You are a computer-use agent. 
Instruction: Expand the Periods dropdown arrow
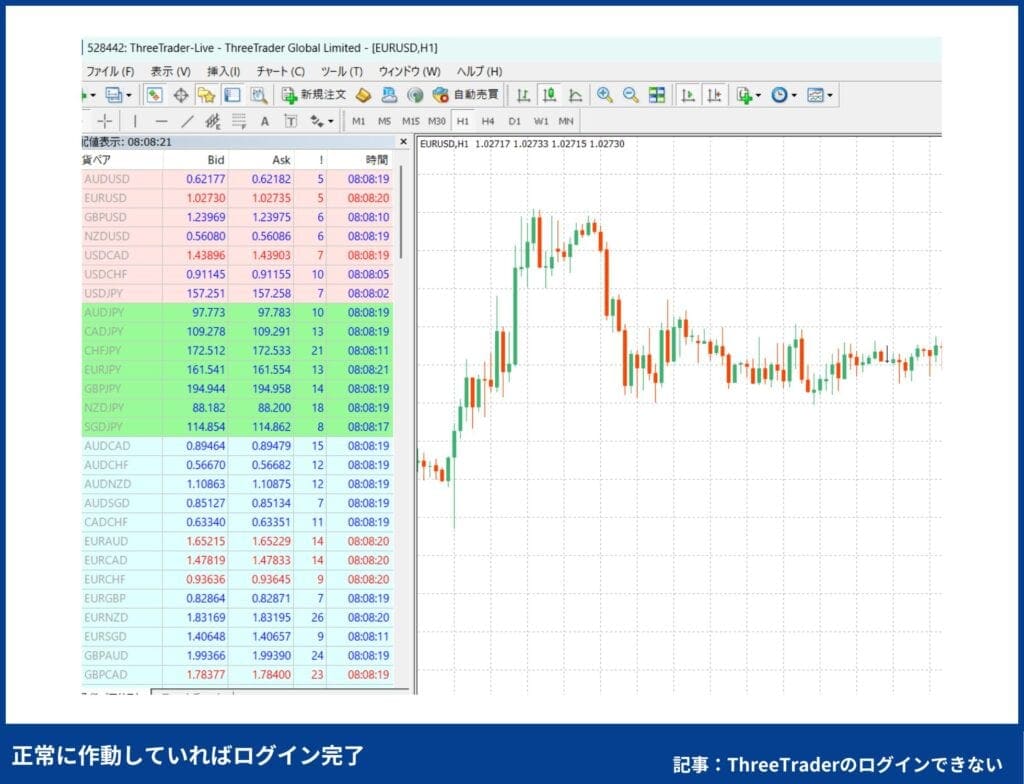tap(794, 95)
